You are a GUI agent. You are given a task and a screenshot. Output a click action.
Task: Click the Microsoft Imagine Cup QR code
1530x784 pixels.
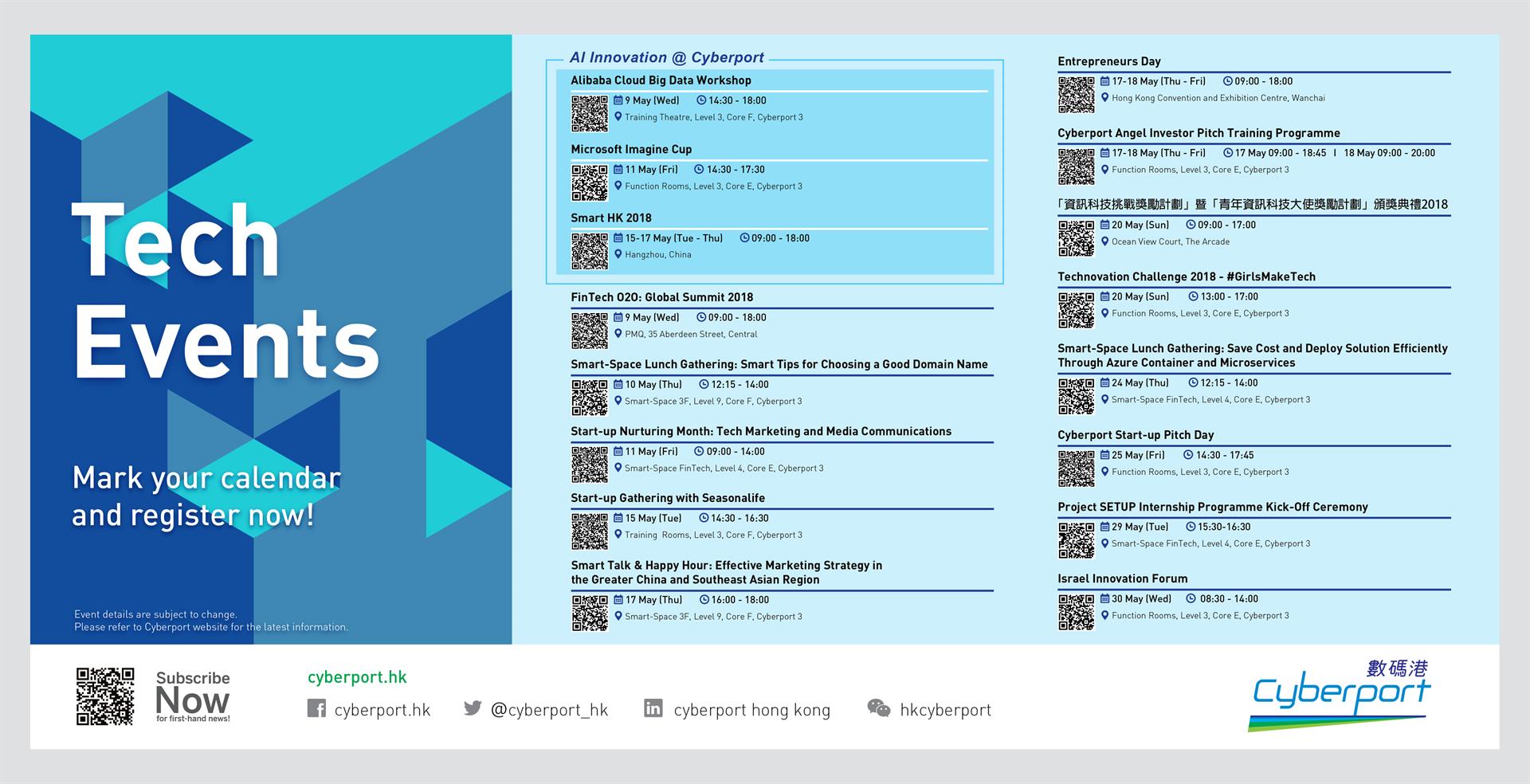click(x=590, y=182)
